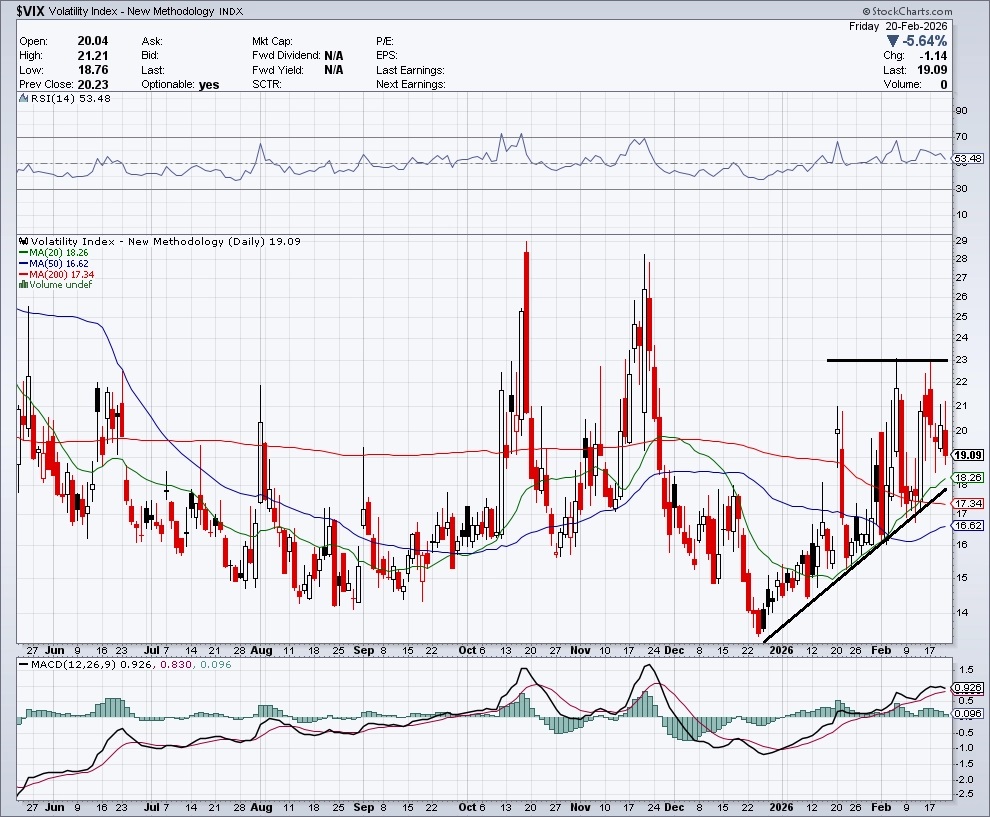
Task: Click the blue 16.62 tag on the price axis
Action: (x=967, y=525)
